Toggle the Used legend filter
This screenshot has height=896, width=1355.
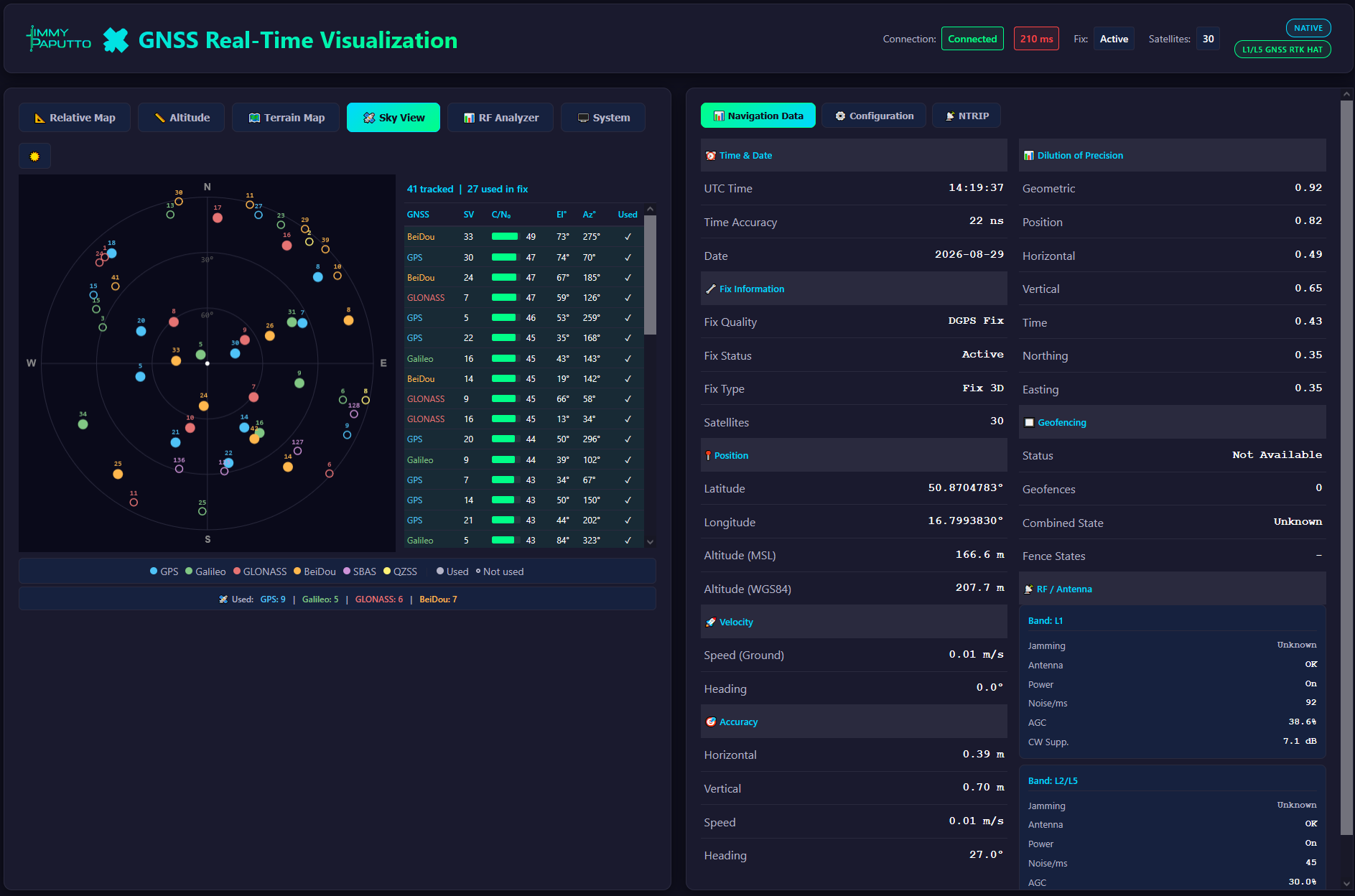tap(452, 572)
